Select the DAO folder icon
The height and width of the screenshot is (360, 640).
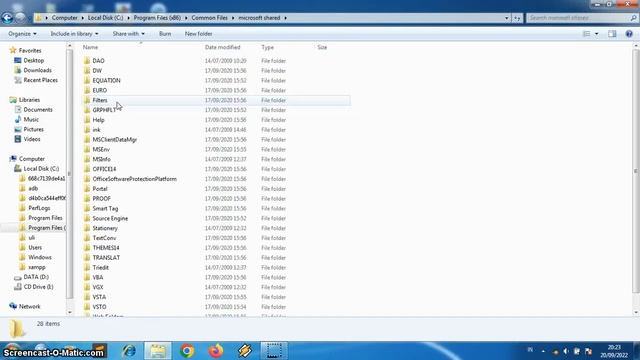[87, 60]
